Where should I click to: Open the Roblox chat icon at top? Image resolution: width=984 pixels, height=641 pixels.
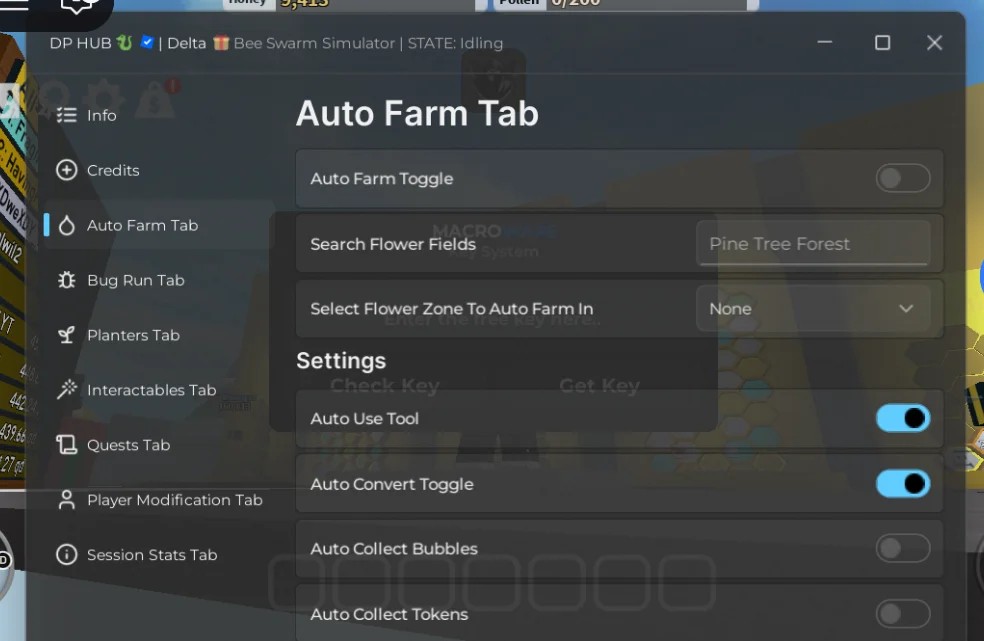(x=78, y=6)
